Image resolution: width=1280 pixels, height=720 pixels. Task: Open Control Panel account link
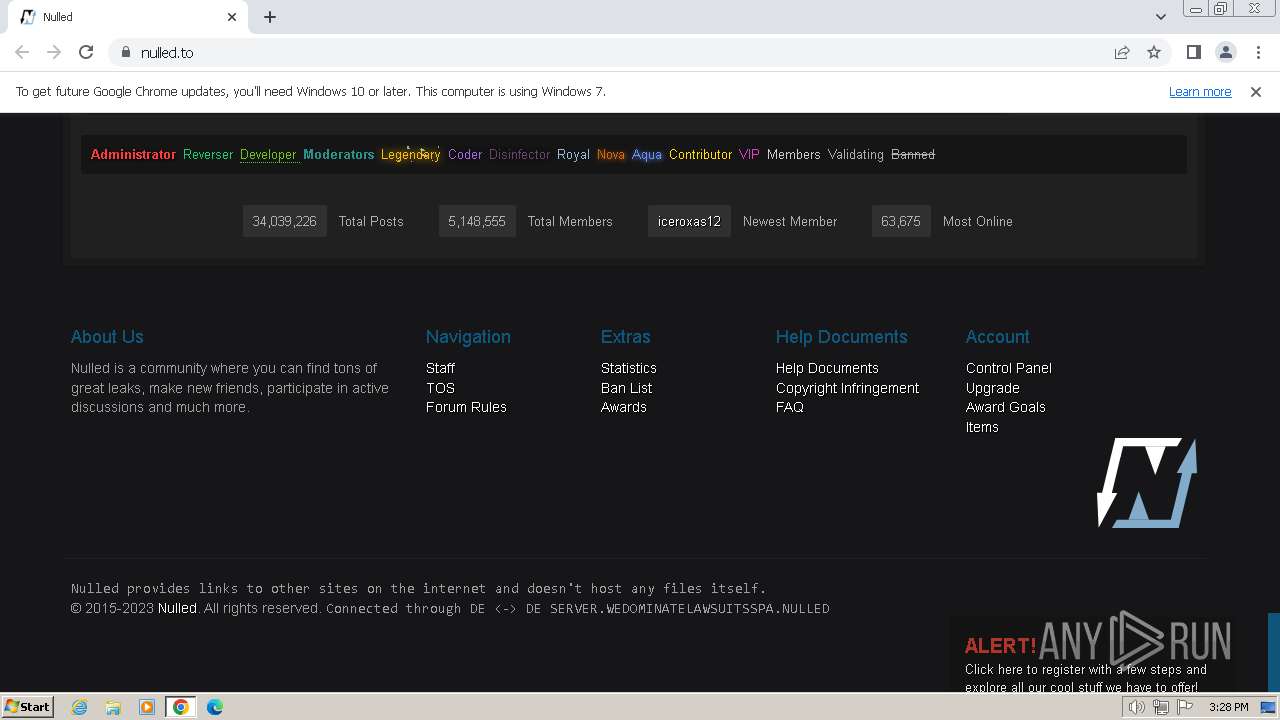pos(1009,368)
